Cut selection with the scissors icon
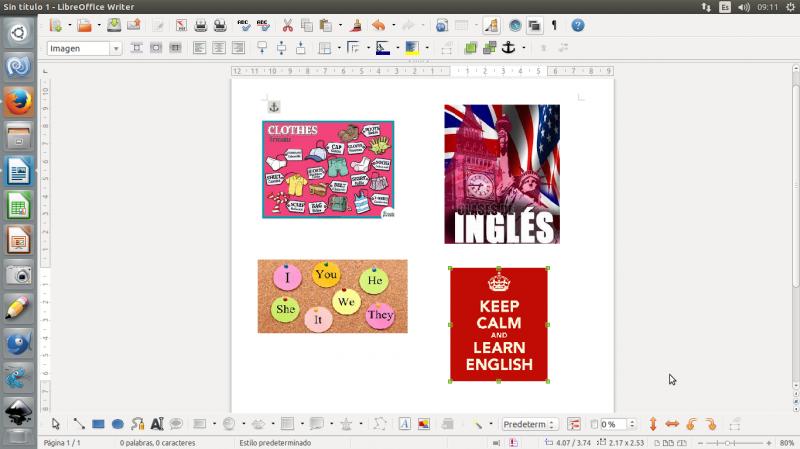 coord(287,25)
